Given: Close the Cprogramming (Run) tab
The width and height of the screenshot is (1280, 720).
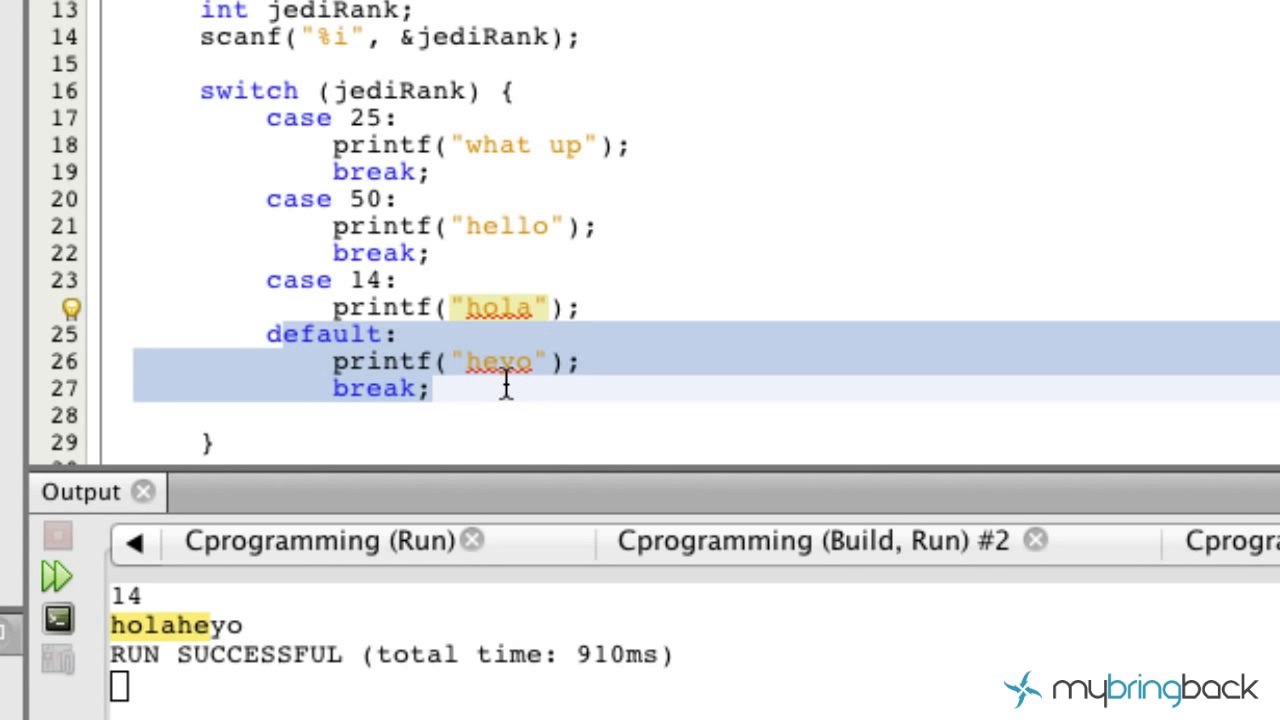Looking at the screenshot, I should click(473, 541).
